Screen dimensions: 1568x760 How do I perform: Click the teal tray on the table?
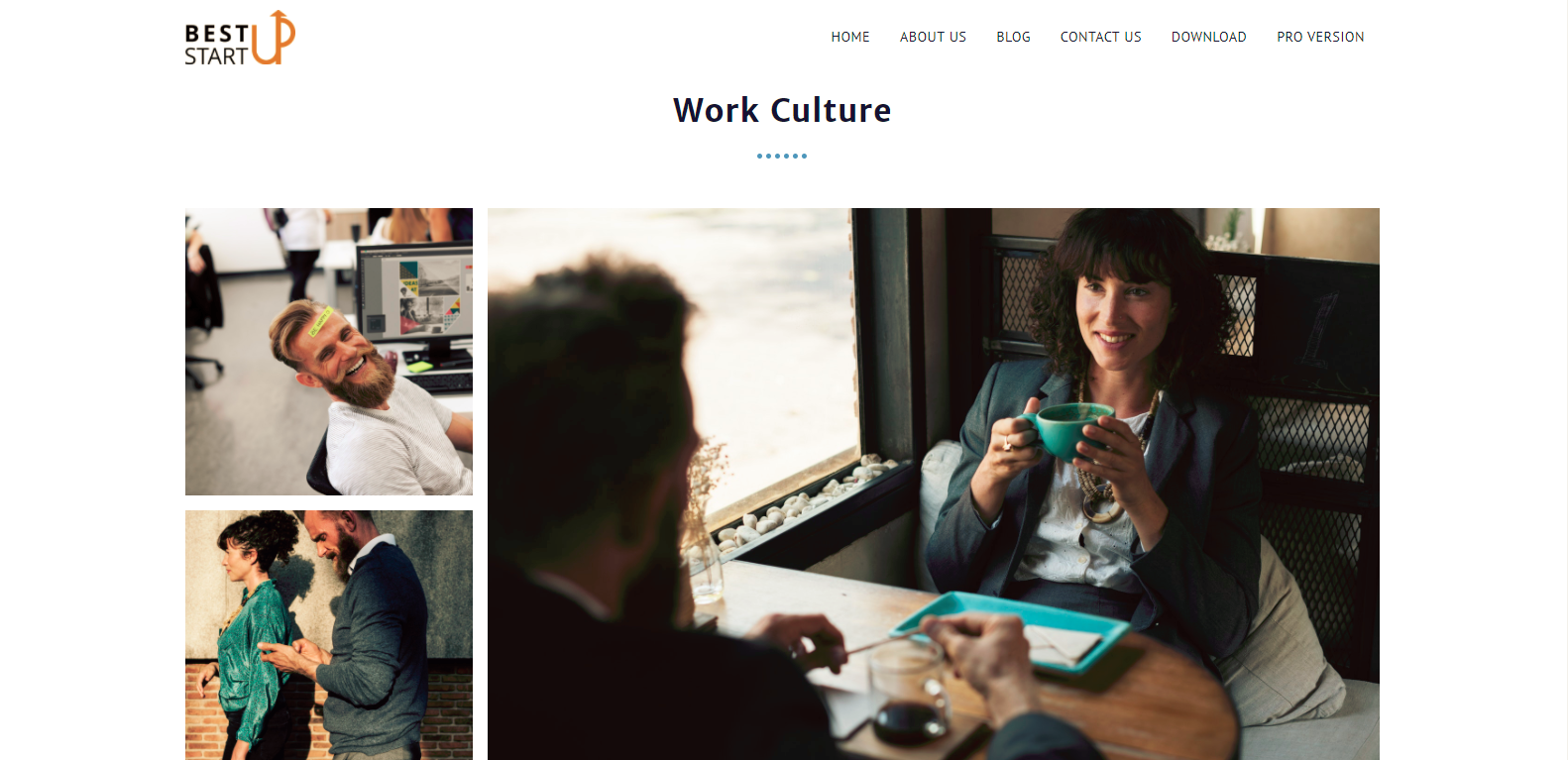[x=1011, y=632]
